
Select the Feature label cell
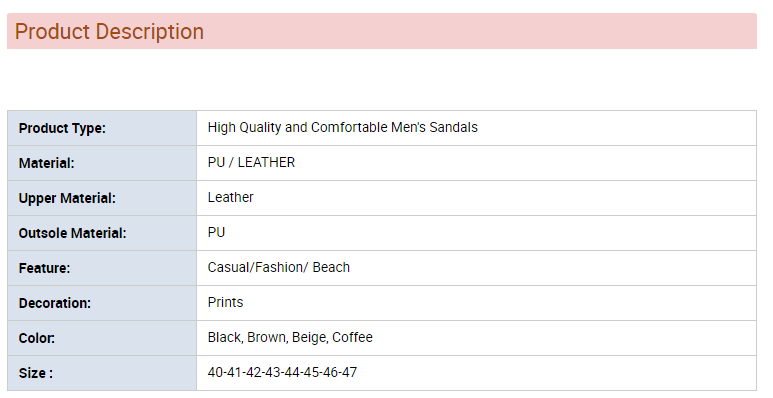click(x=102, y=268)
